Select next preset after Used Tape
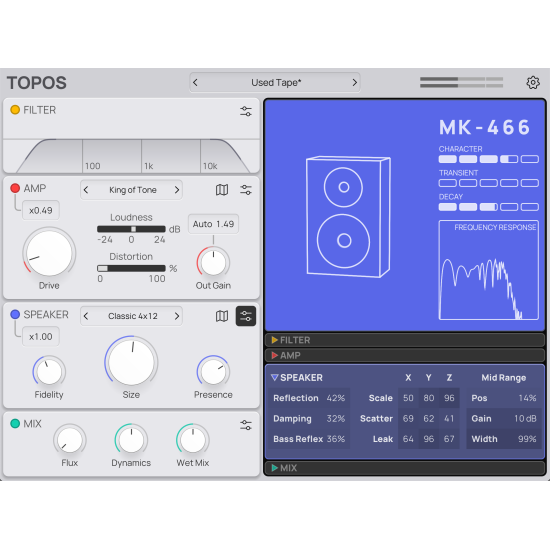 (x=354, y=82)
